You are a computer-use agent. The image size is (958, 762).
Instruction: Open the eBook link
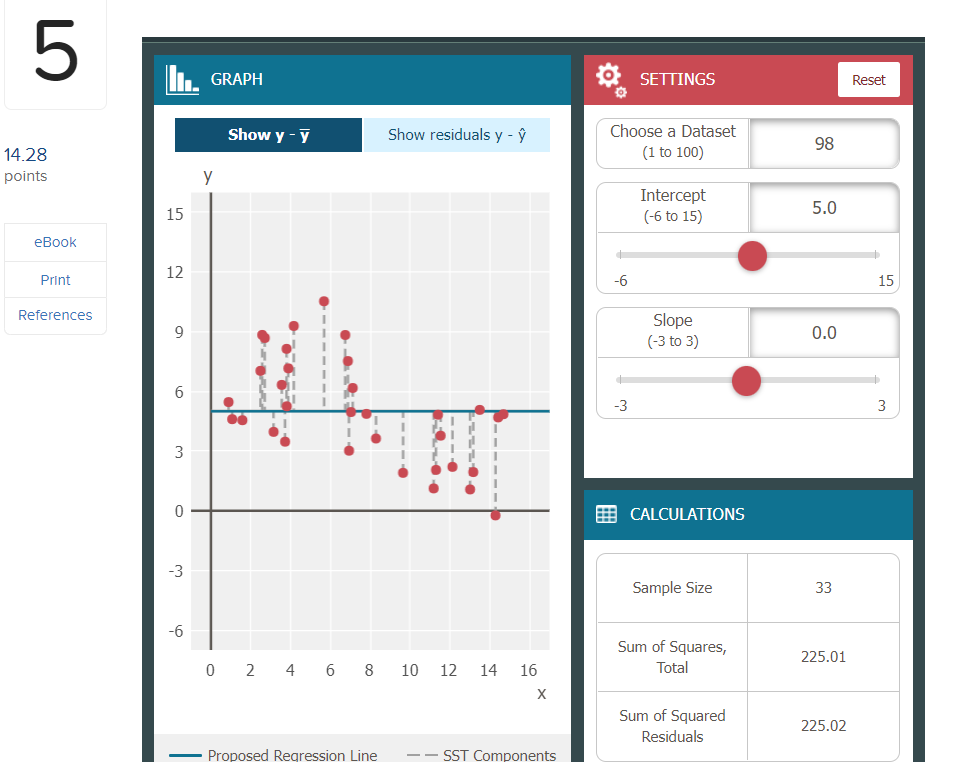[x=55, y=242]
